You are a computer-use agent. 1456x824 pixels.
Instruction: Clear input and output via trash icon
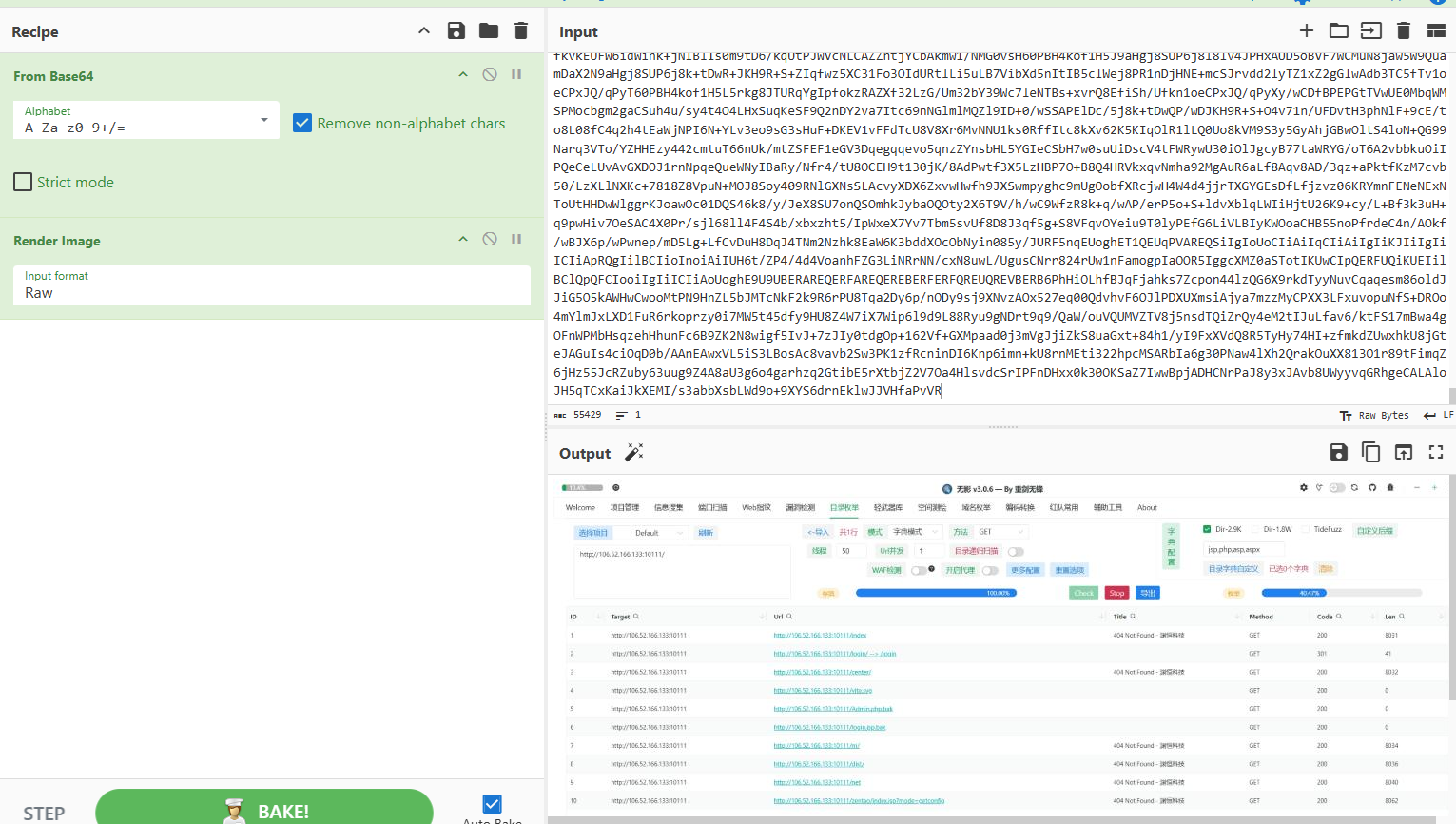[x=1404, y=31]
